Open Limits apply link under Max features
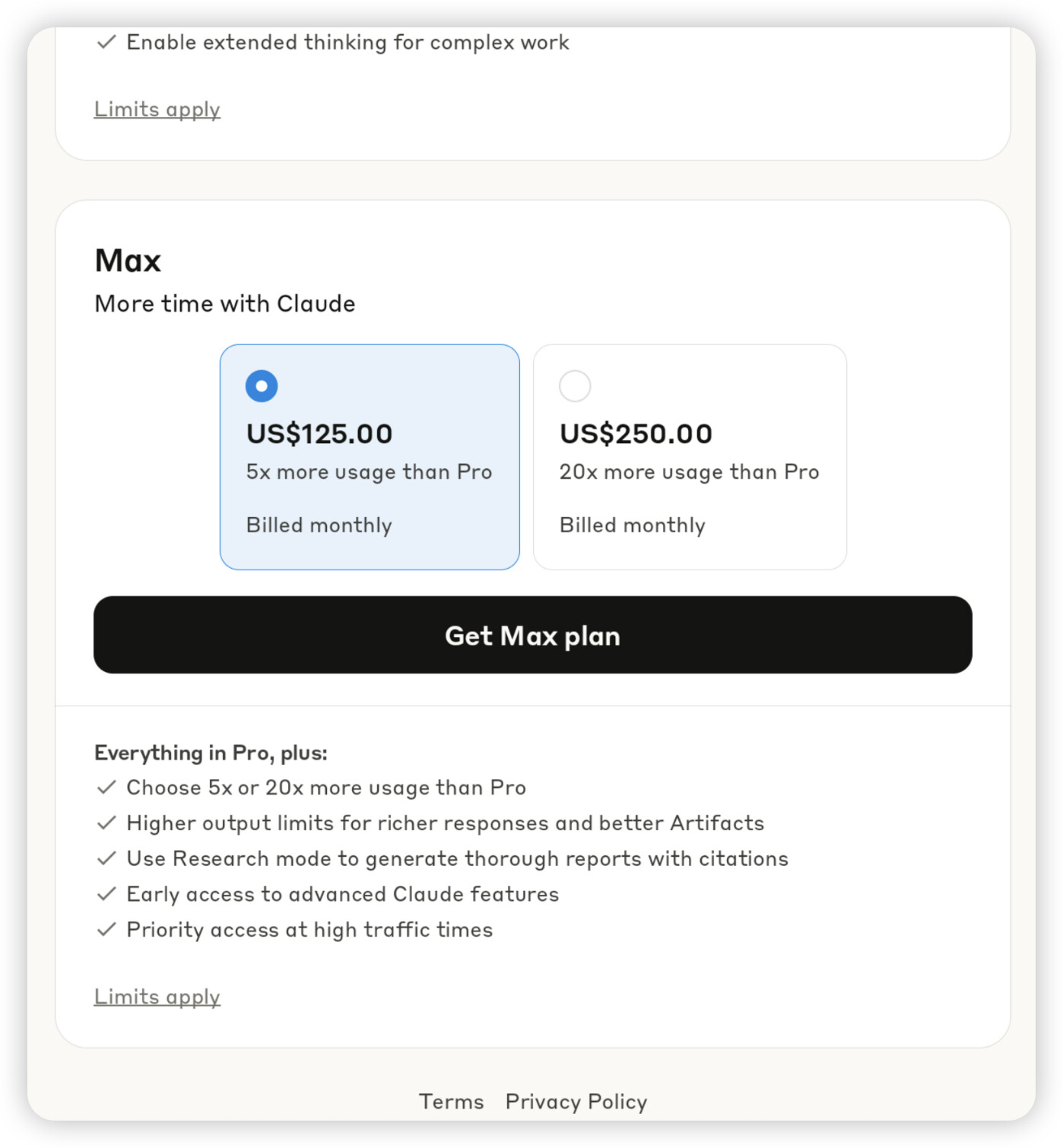 tap(157, 997)
